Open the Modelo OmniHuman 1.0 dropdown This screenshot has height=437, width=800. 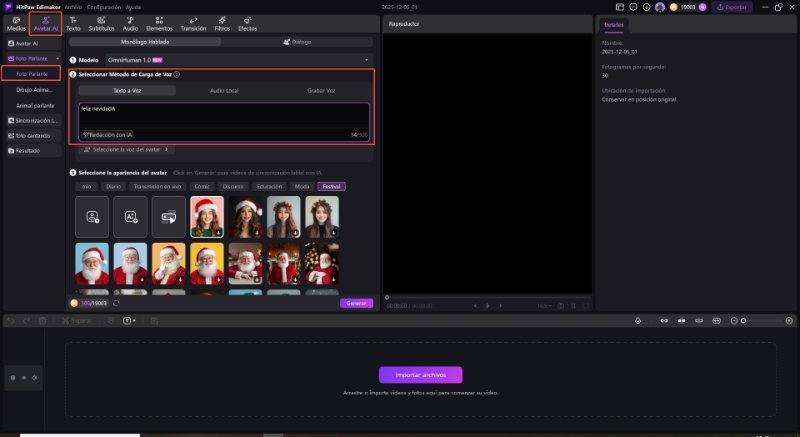(x=239, y=60)
